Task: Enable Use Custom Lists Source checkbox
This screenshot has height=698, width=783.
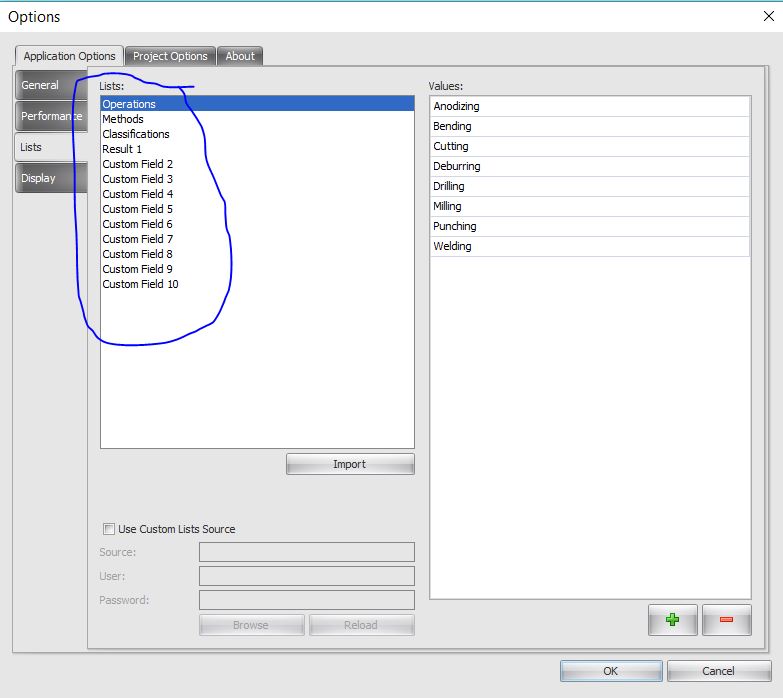Action: (109, 529)
